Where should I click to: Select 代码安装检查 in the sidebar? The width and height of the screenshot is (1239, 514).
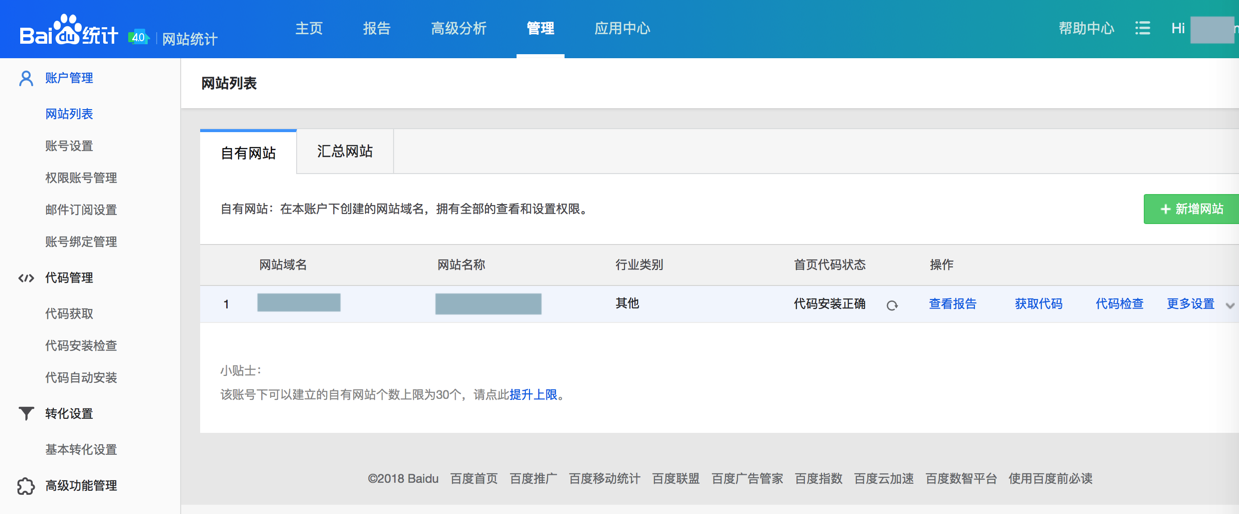(x=81, y=346)
